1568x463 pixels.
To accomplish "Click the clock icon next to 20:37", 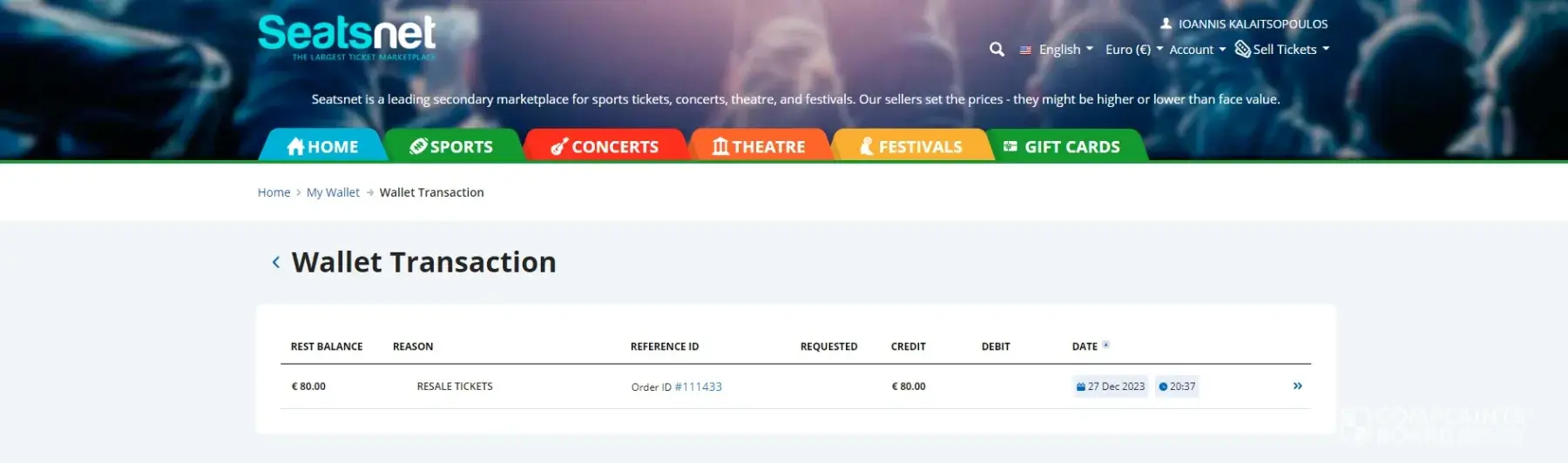I will (x=1163, y=386).
